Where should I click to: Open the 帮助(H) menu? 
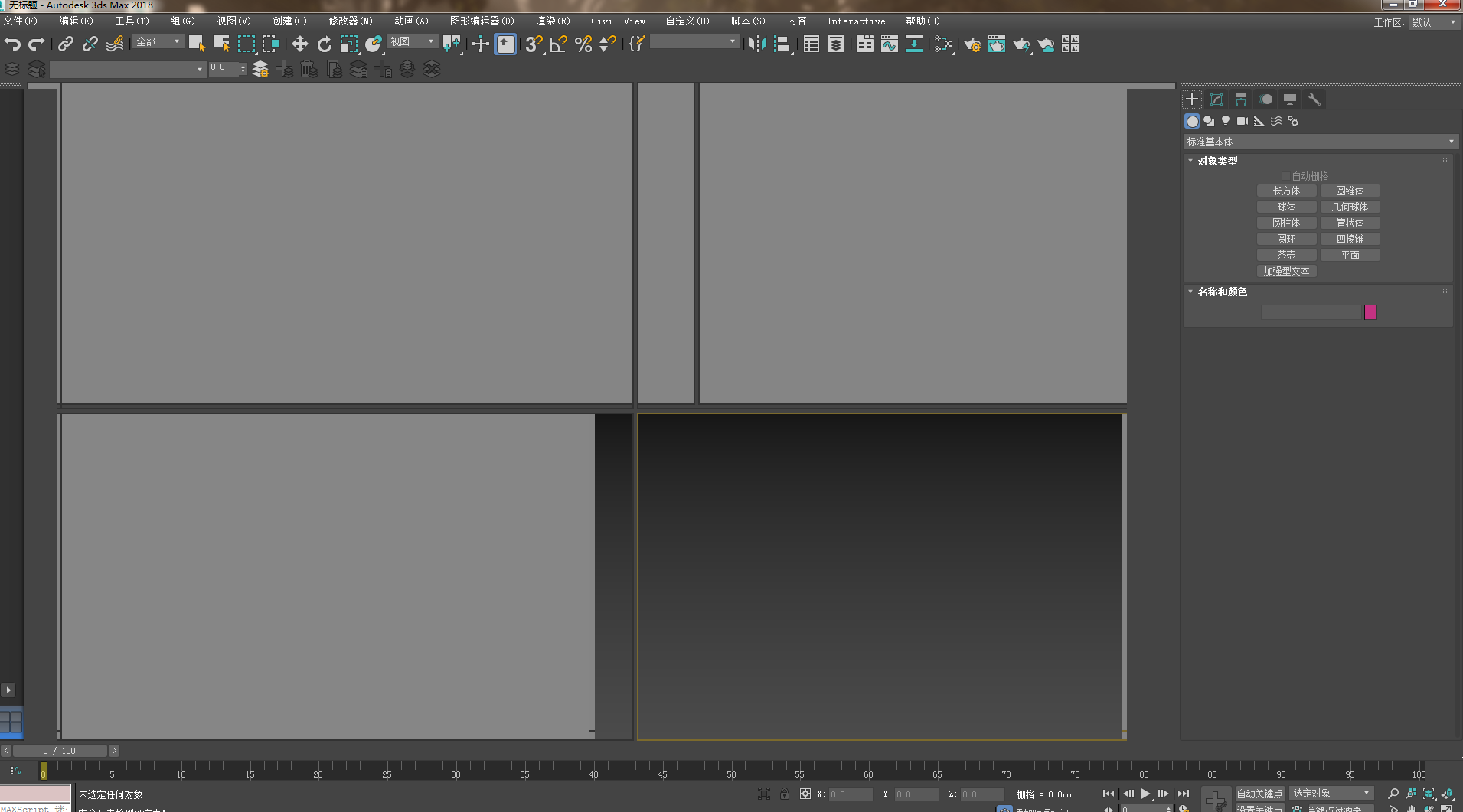[x=923, y=21]
